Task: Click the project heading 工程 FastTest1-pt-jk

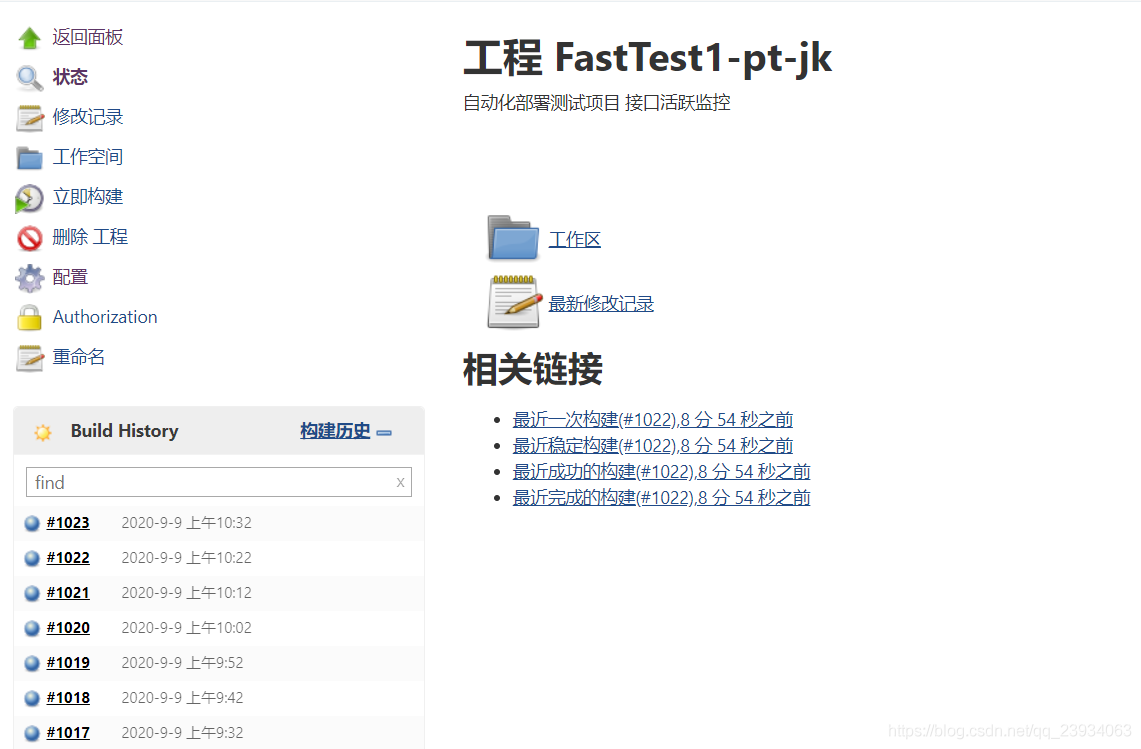Action: click(648, 58)
